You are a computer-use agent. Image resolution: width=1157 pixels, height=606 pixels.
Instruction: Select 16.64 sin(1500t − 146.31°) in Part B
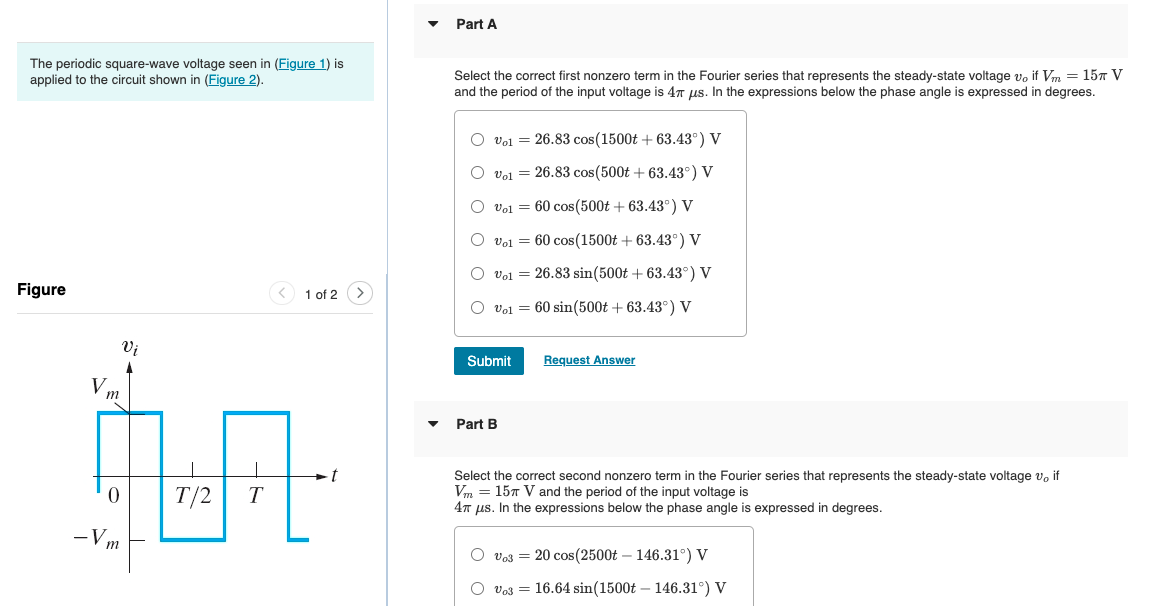click(477, 588)
